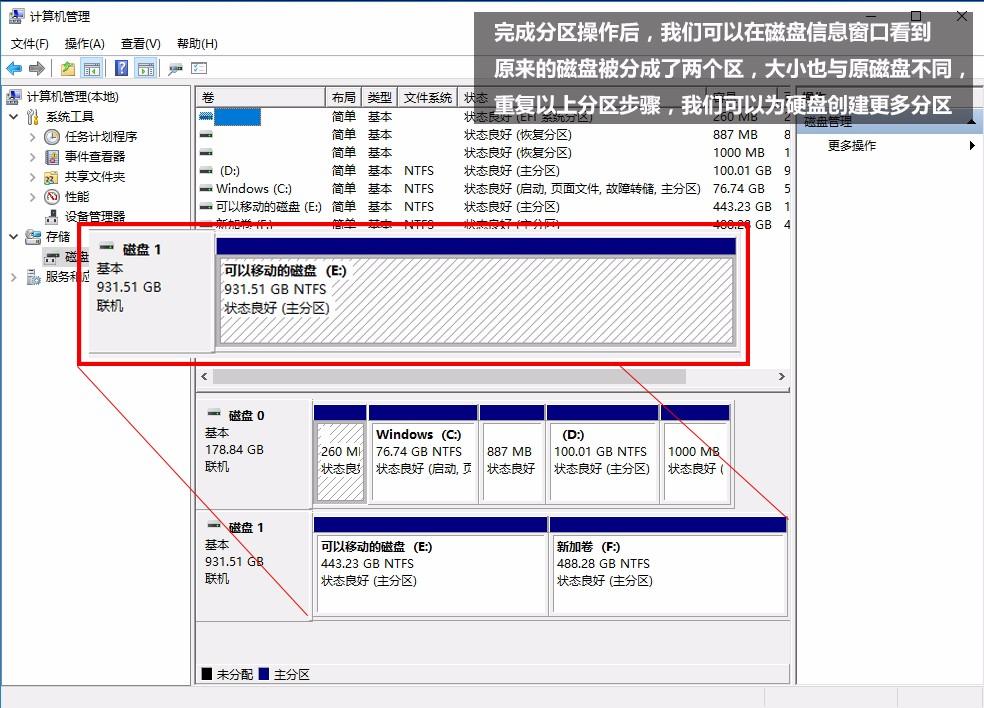984x708 pixels.
Task: Click the Back arrow toolbar icon
Action: click(14, 68)
